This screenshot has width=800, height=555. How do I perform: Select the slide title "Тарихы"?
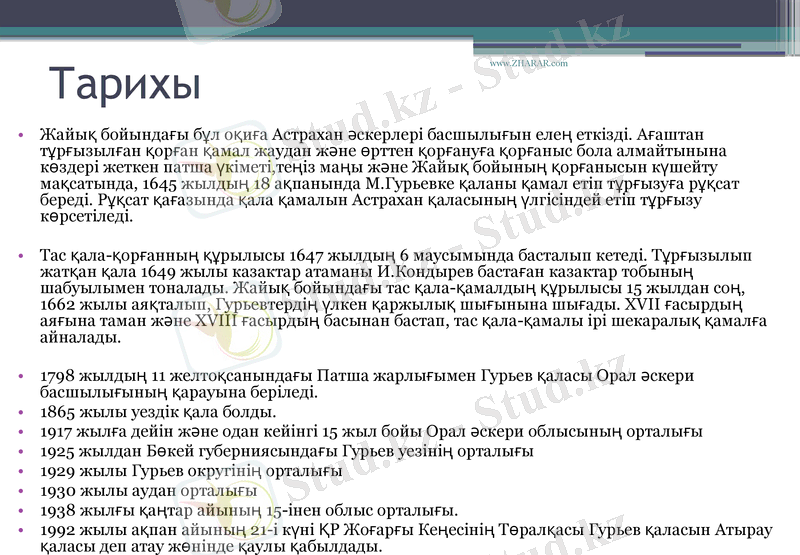point(125,84)
